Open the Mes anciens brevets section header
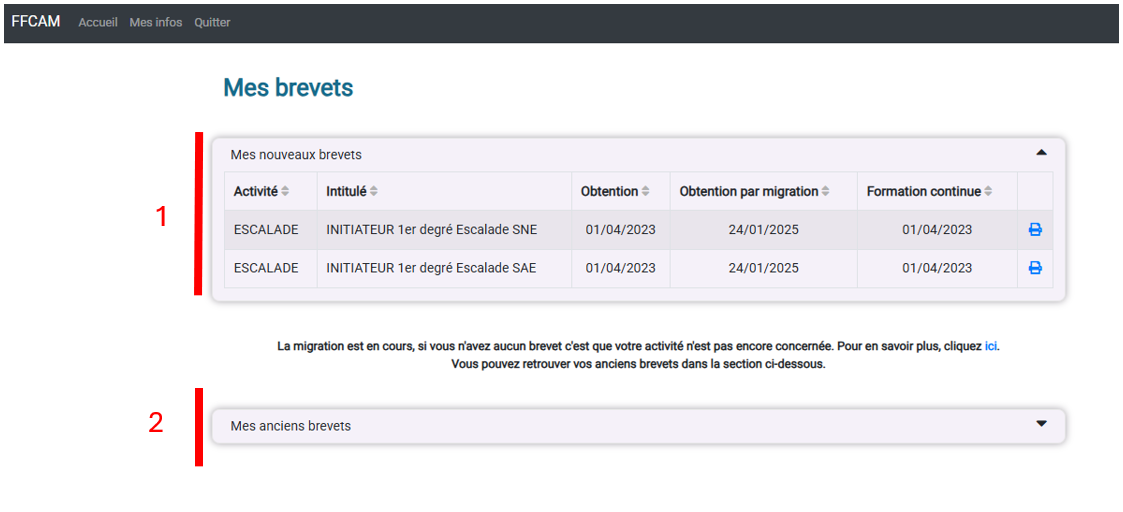1123x512 pixels. pos(639,426)
